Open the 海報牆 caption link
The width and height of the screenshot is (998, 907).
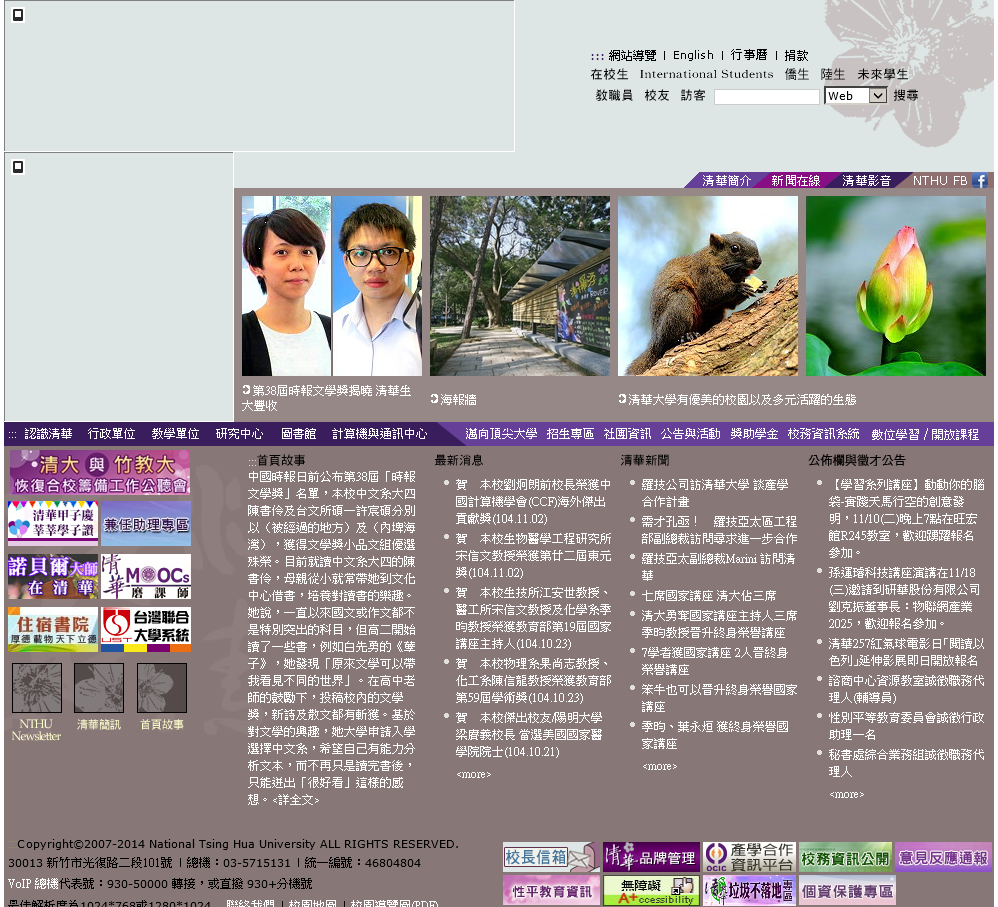tap(458, 400)
